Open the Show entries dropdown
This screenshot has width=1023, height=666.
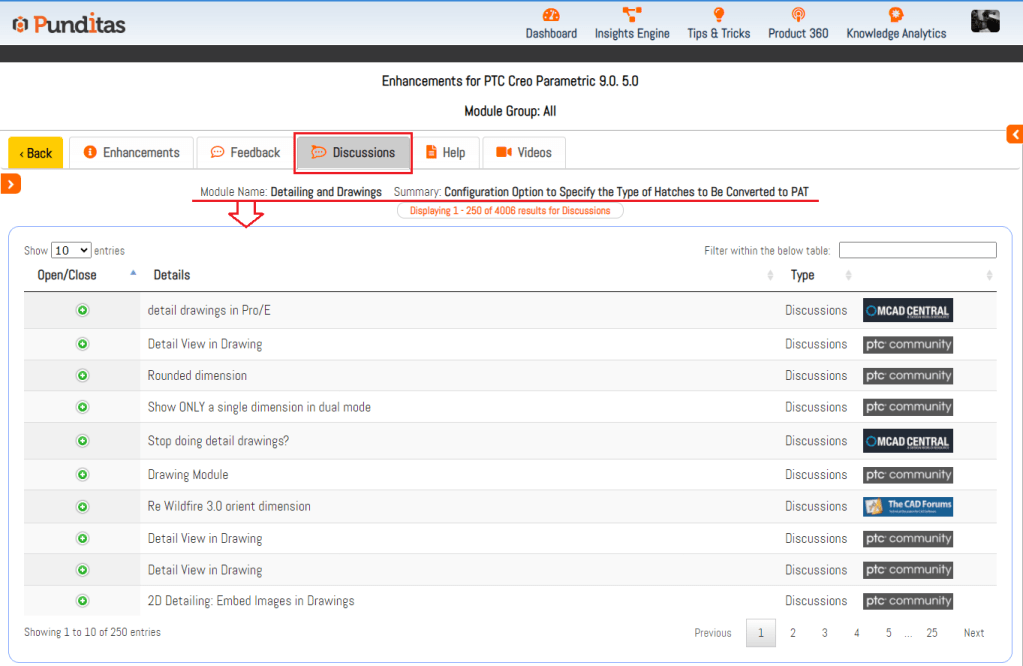(71, 250)
